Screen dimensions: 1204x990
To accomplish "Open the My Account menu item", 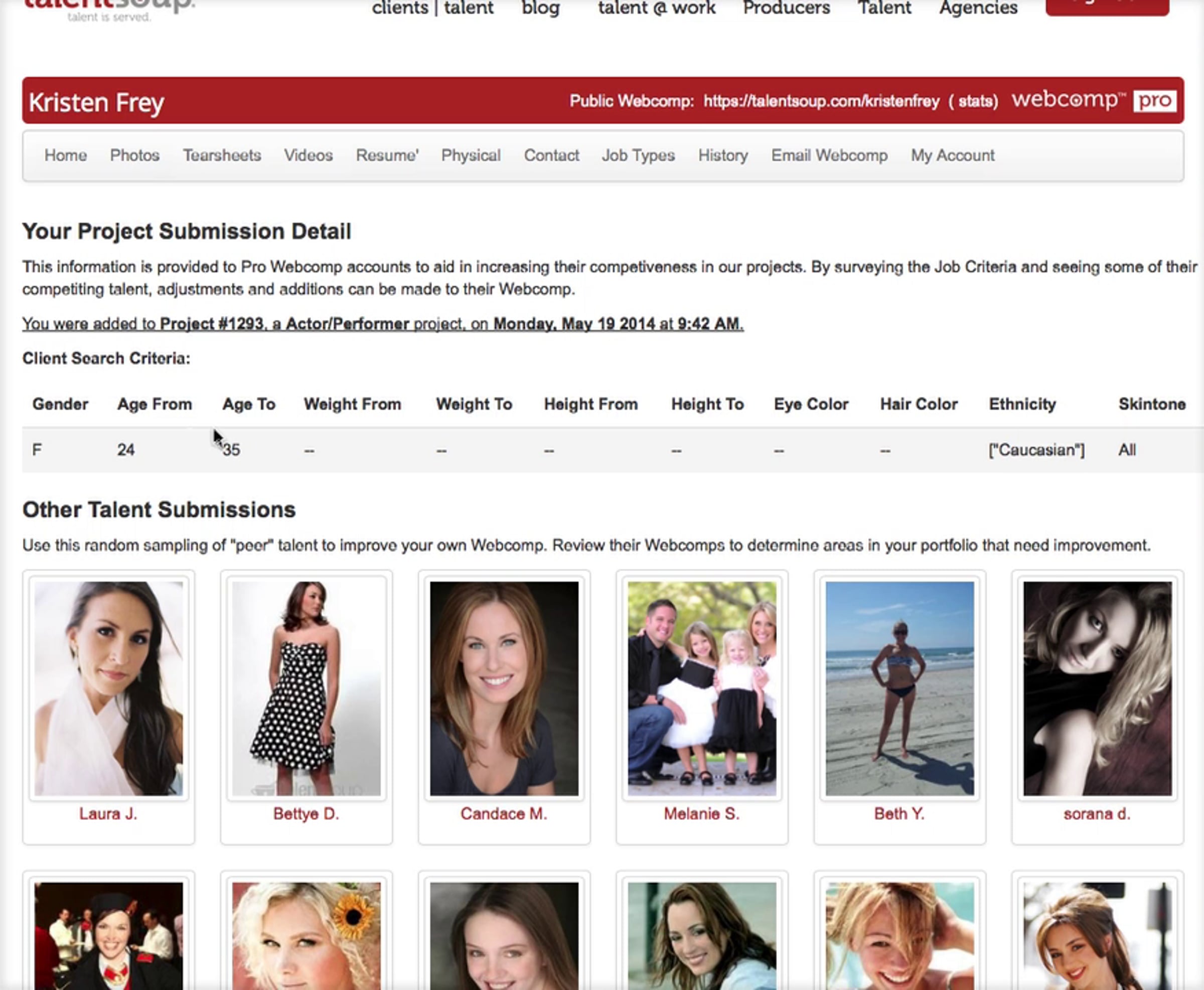I will click(952, 155).
